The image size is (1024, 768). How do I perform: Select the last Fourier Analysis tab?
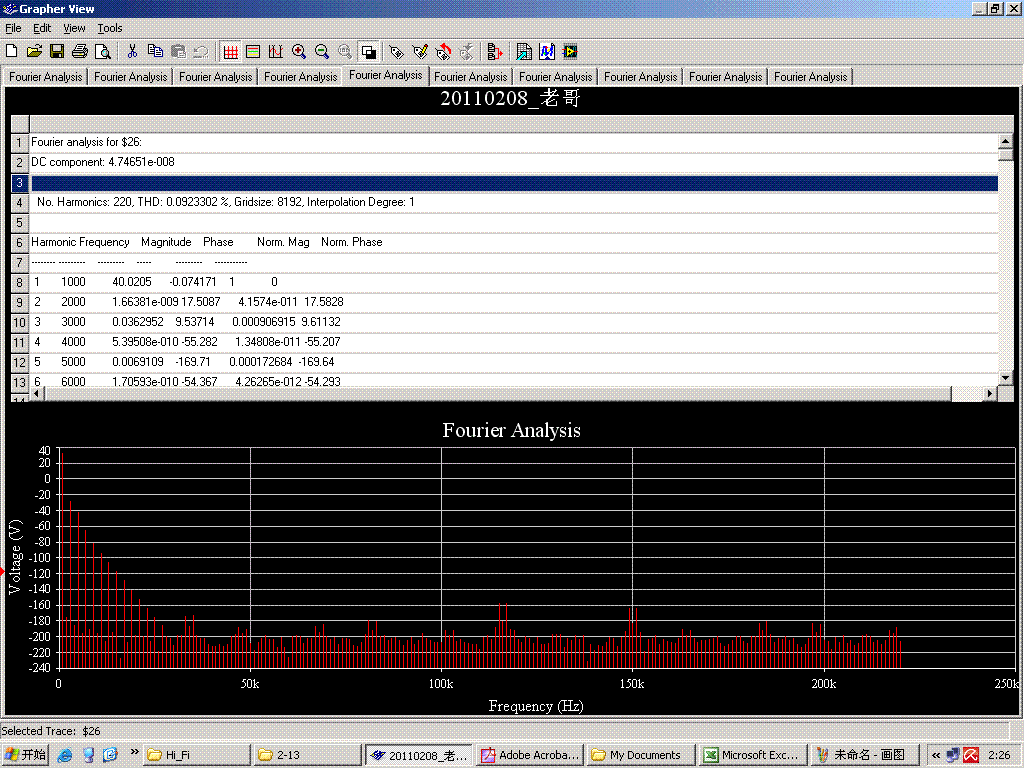[x=810, y=77]
